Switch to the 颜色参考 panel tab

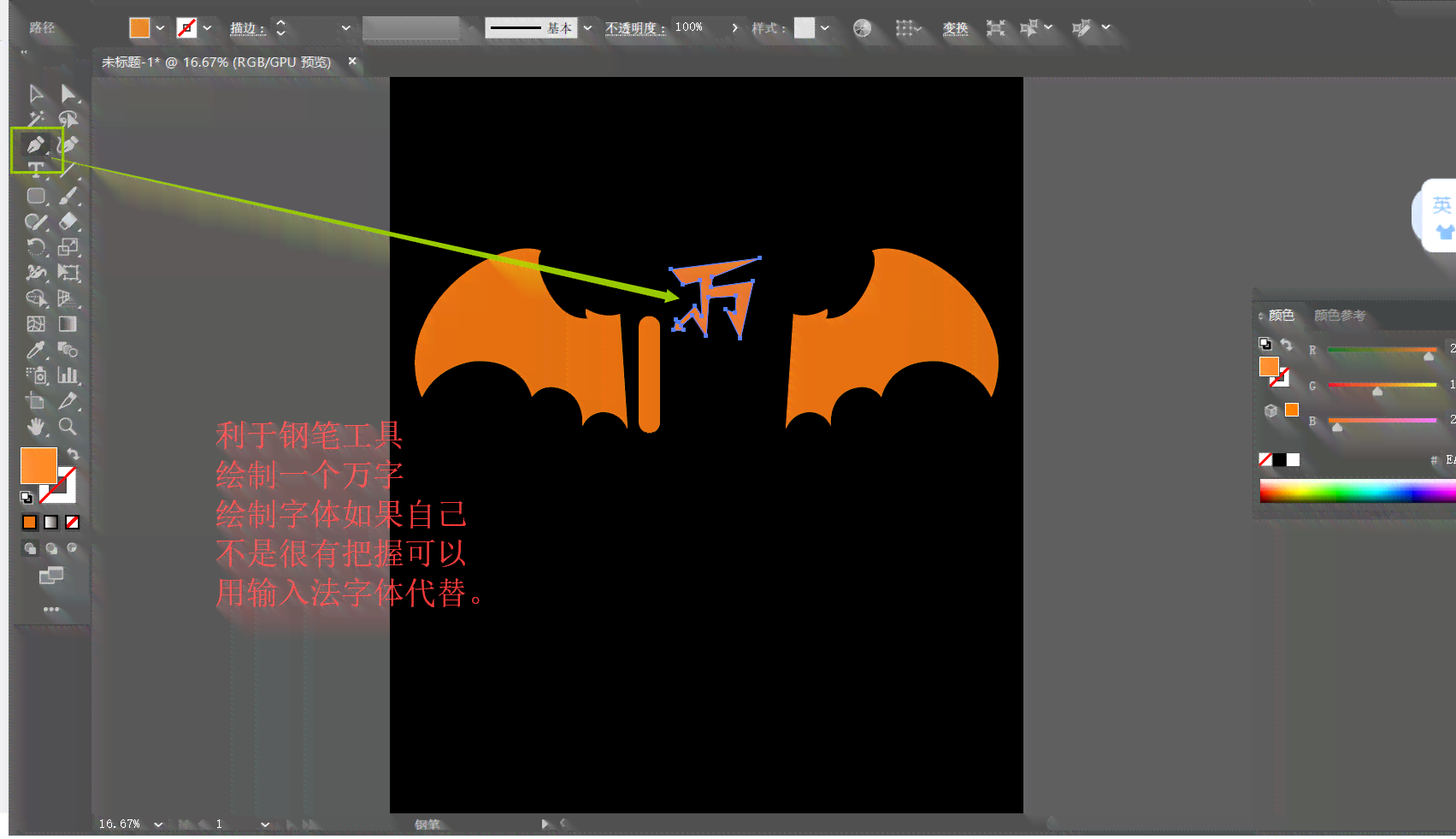coord(1340,316)
